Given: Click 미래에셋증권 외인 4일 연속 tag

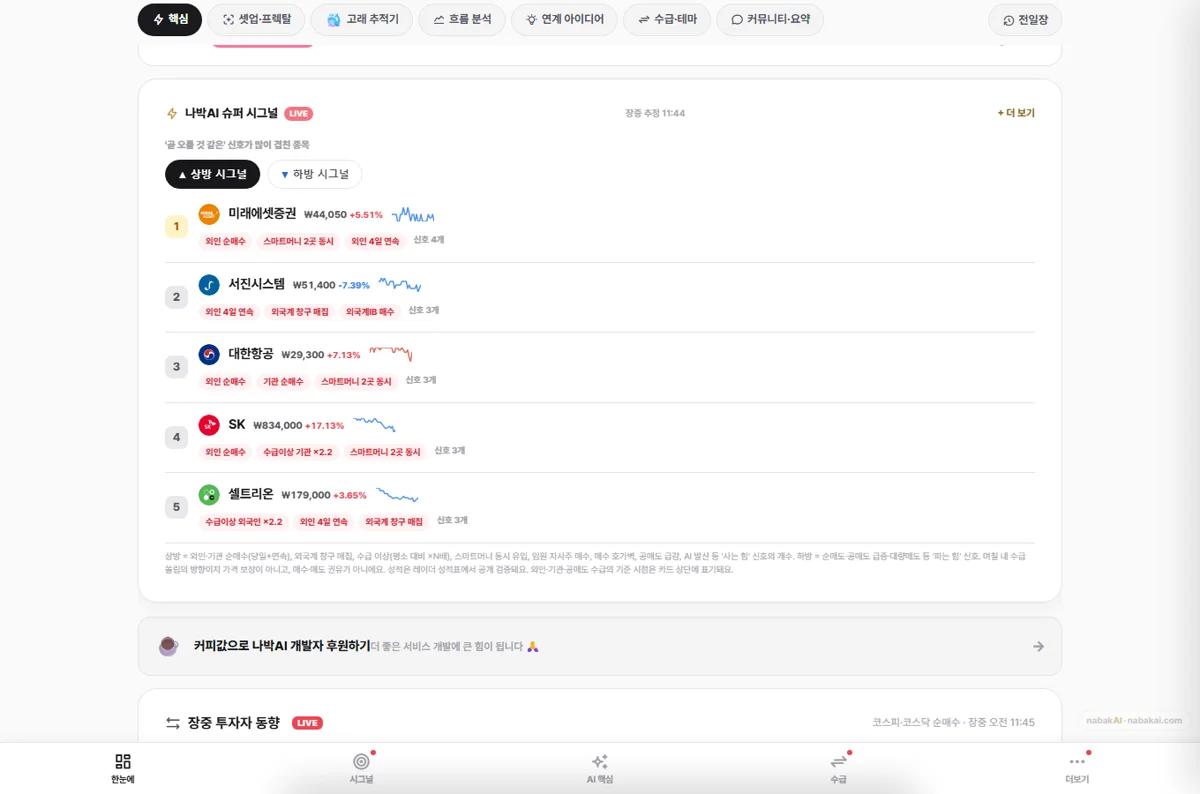Looking at the screenshot, I should point(375,241).
